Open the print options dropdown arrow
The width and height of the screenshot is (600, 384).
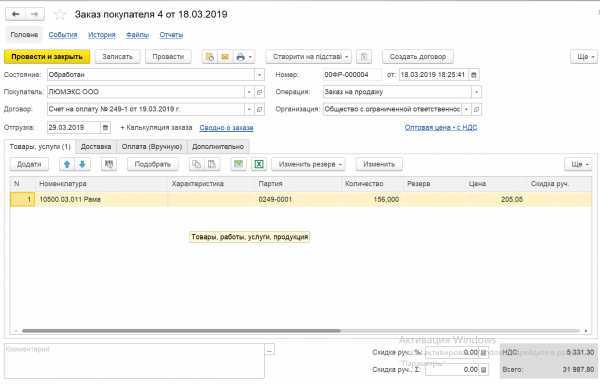250,57
